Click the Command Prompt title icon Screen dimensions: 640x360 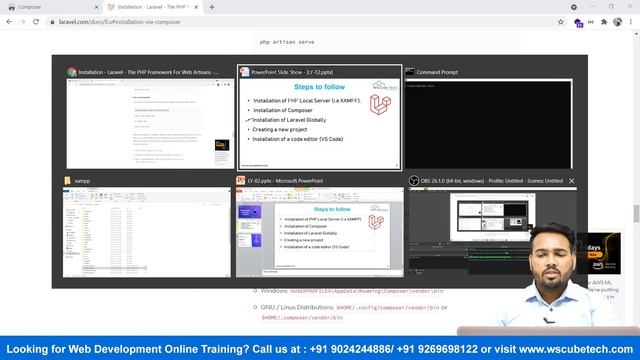point(410,72)
